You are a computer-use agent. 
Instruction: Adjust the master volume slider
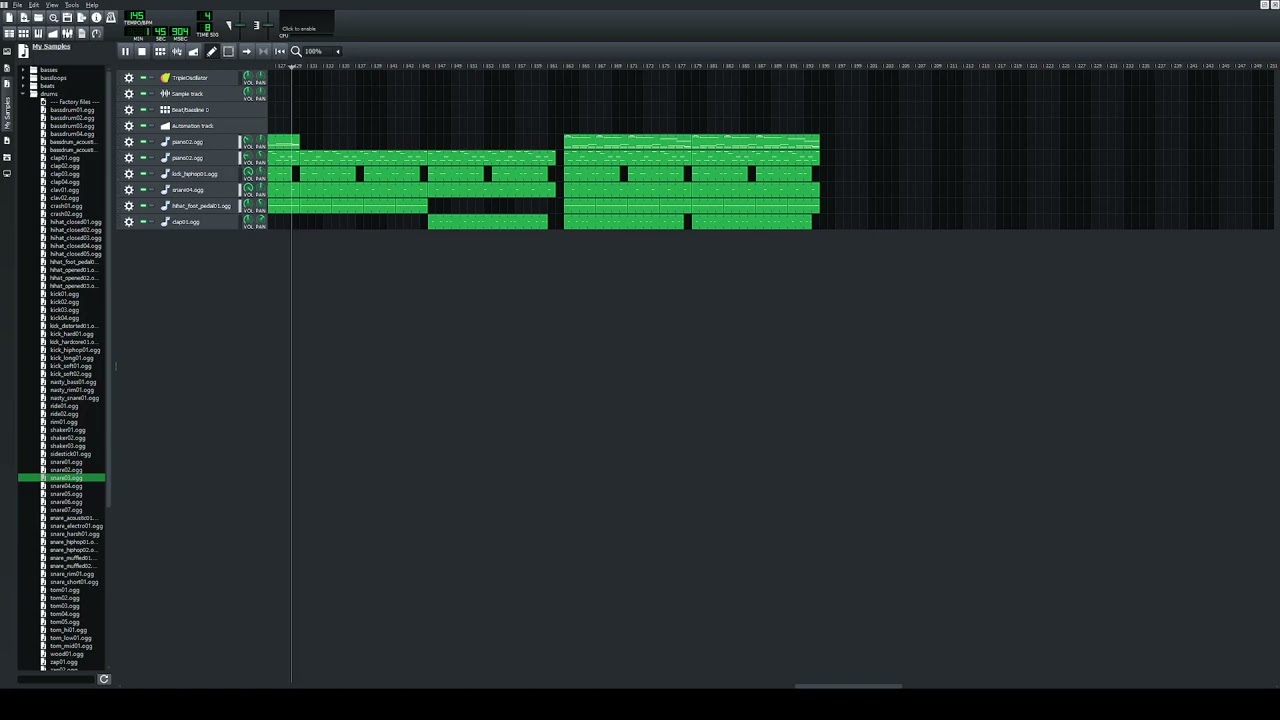point(240,25)
